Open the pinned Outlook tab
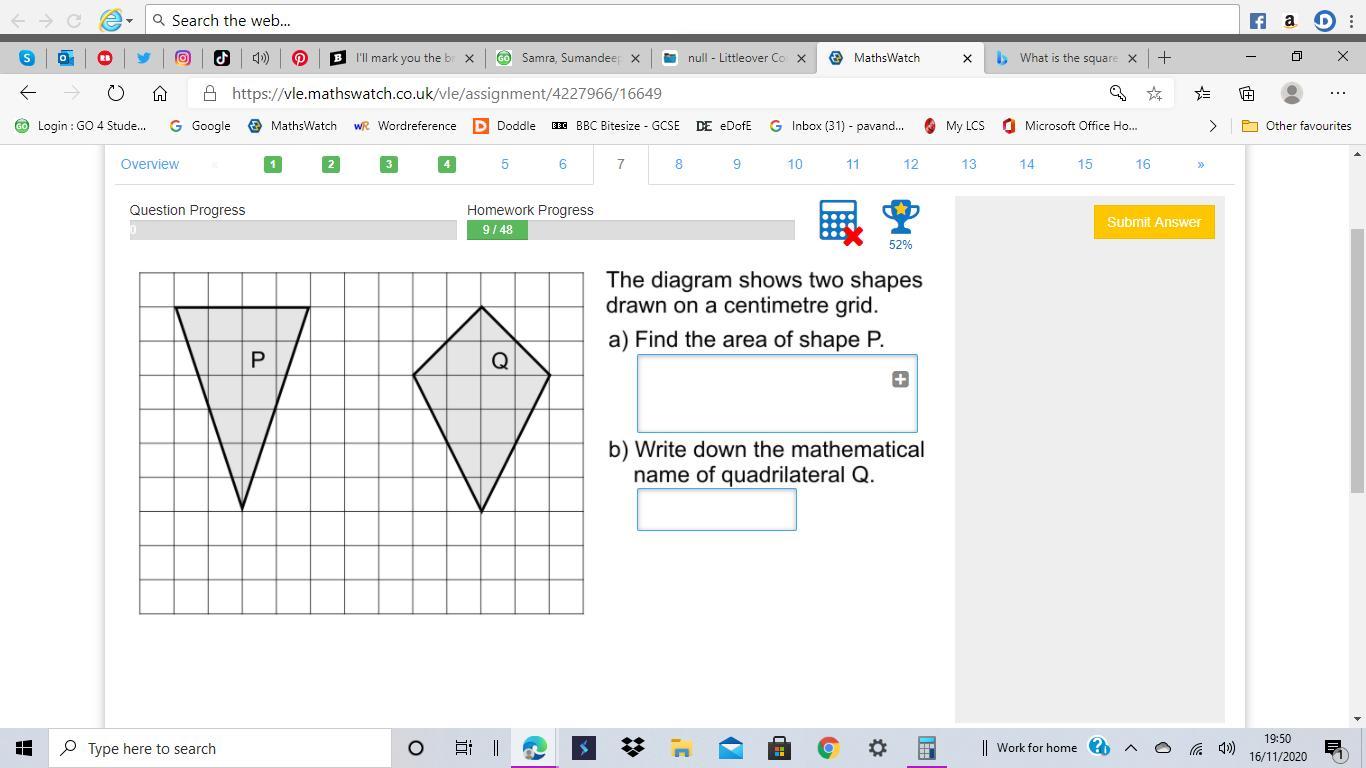The width and height of the screenshot is (1366, 768). click(66, 58)
